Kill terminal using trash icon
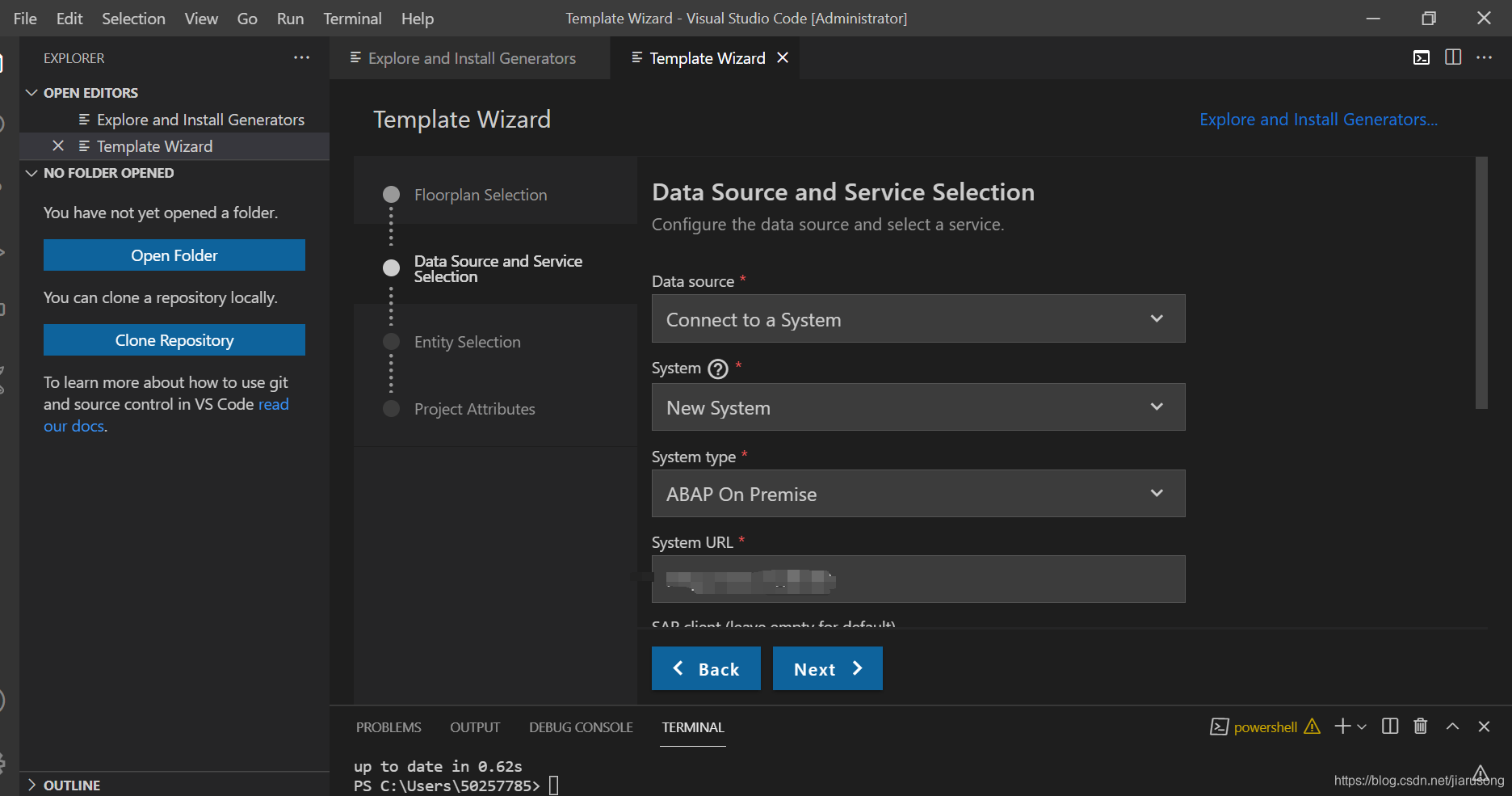The image size is (1512, 796). point(1421,727)
